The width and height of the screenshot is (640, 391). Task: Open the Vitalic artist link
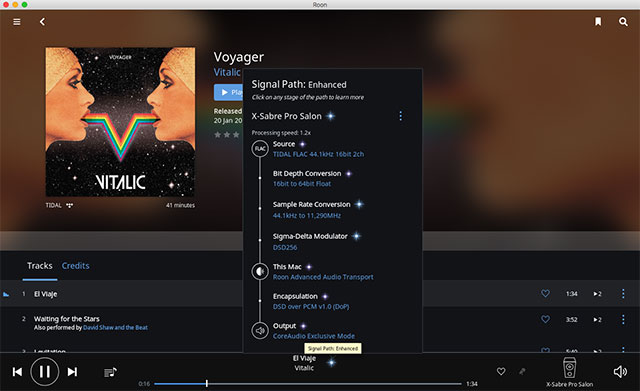click(227, 72)
